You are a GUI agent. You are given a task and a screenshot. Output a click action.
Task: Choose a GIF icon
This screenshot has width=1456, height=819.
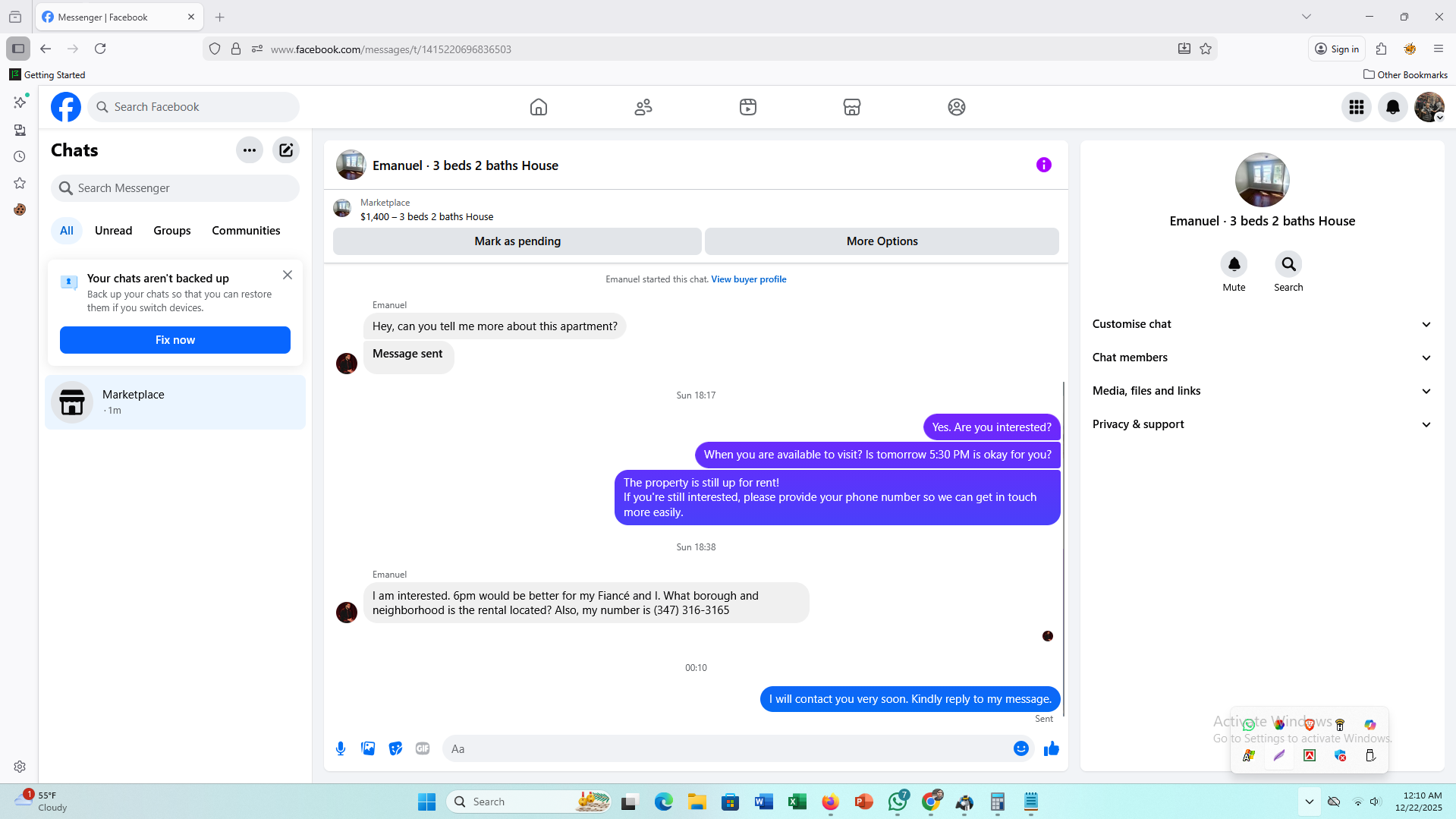(x=423, y=748)
